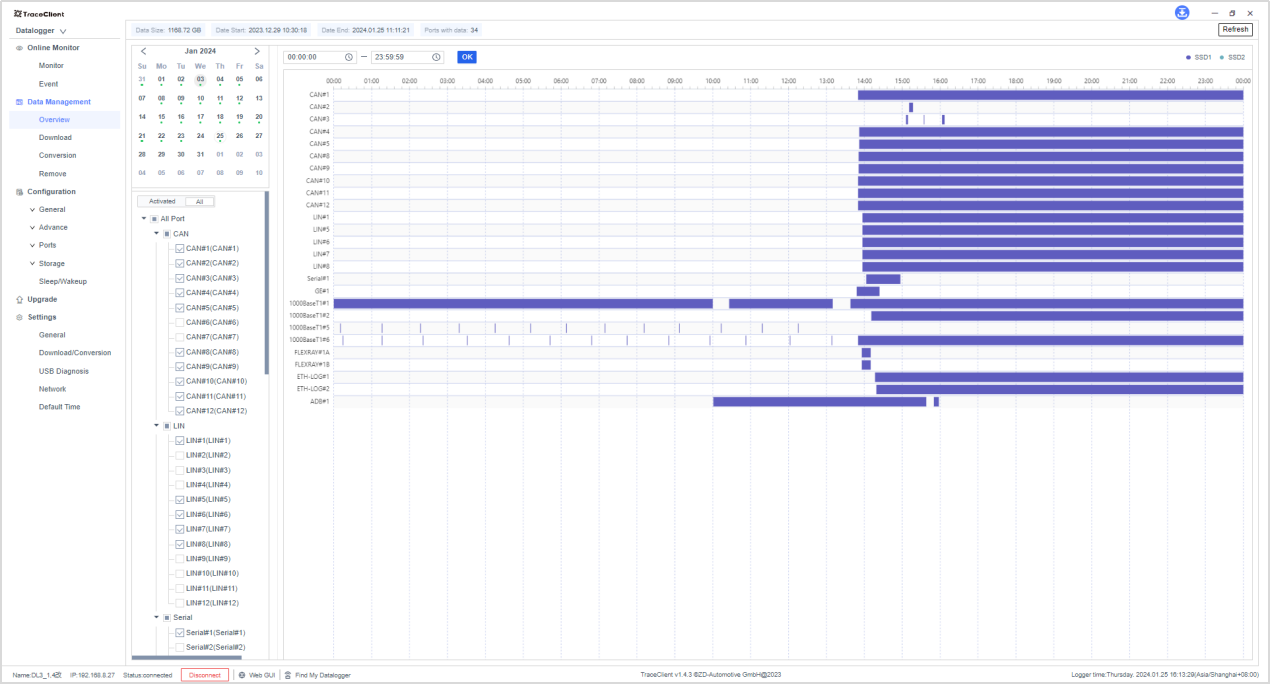
Task: Click Find My Datalogger icon
Action: 289,675
